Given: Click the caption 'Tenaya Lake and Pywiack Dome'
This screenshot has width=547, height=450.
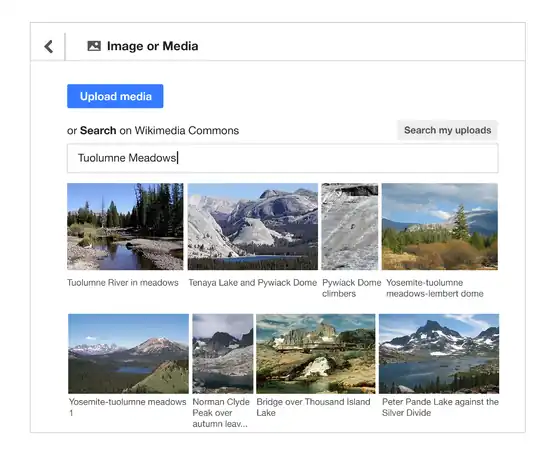Looking at the screenshot, I should [x=253, y=283].
